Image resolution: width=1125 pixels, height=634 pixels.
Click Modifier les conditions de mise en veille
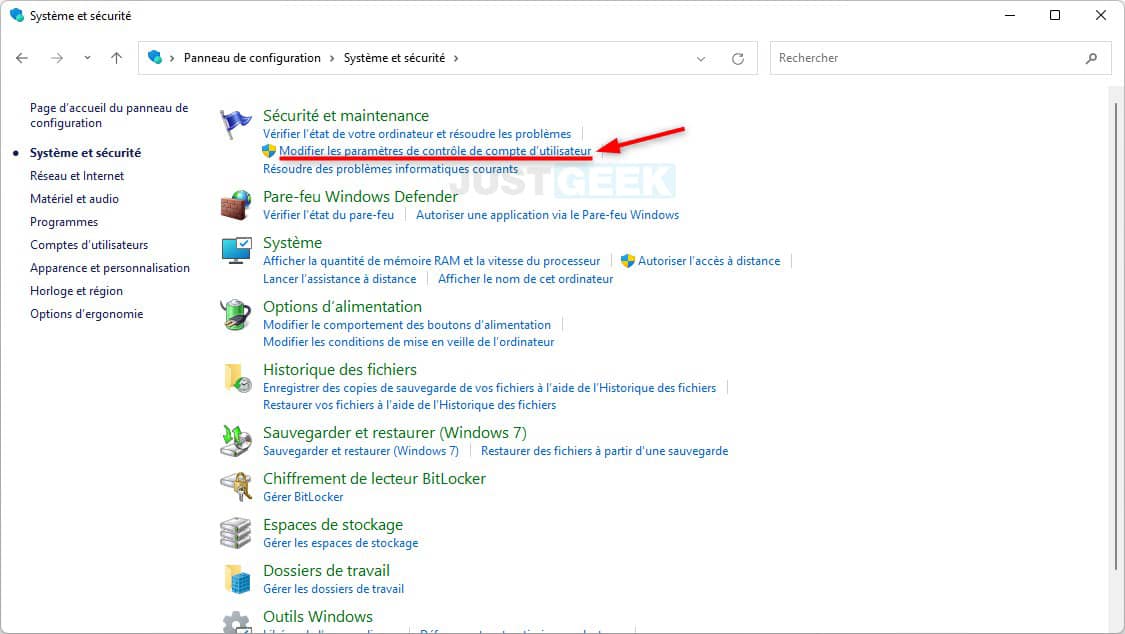[x=408, y=341]
